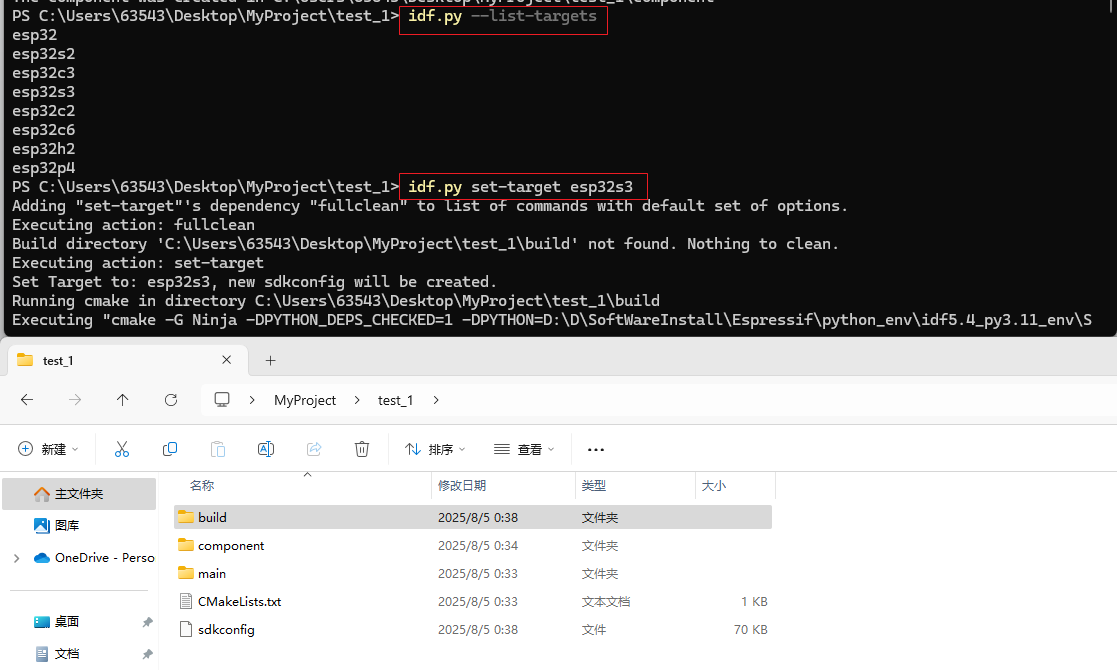Image resolution: width=1117 pixels, height=670 pixels.
Task: Select the sdkconfig file
Action: pyautogui.click(x=473, y=629)
